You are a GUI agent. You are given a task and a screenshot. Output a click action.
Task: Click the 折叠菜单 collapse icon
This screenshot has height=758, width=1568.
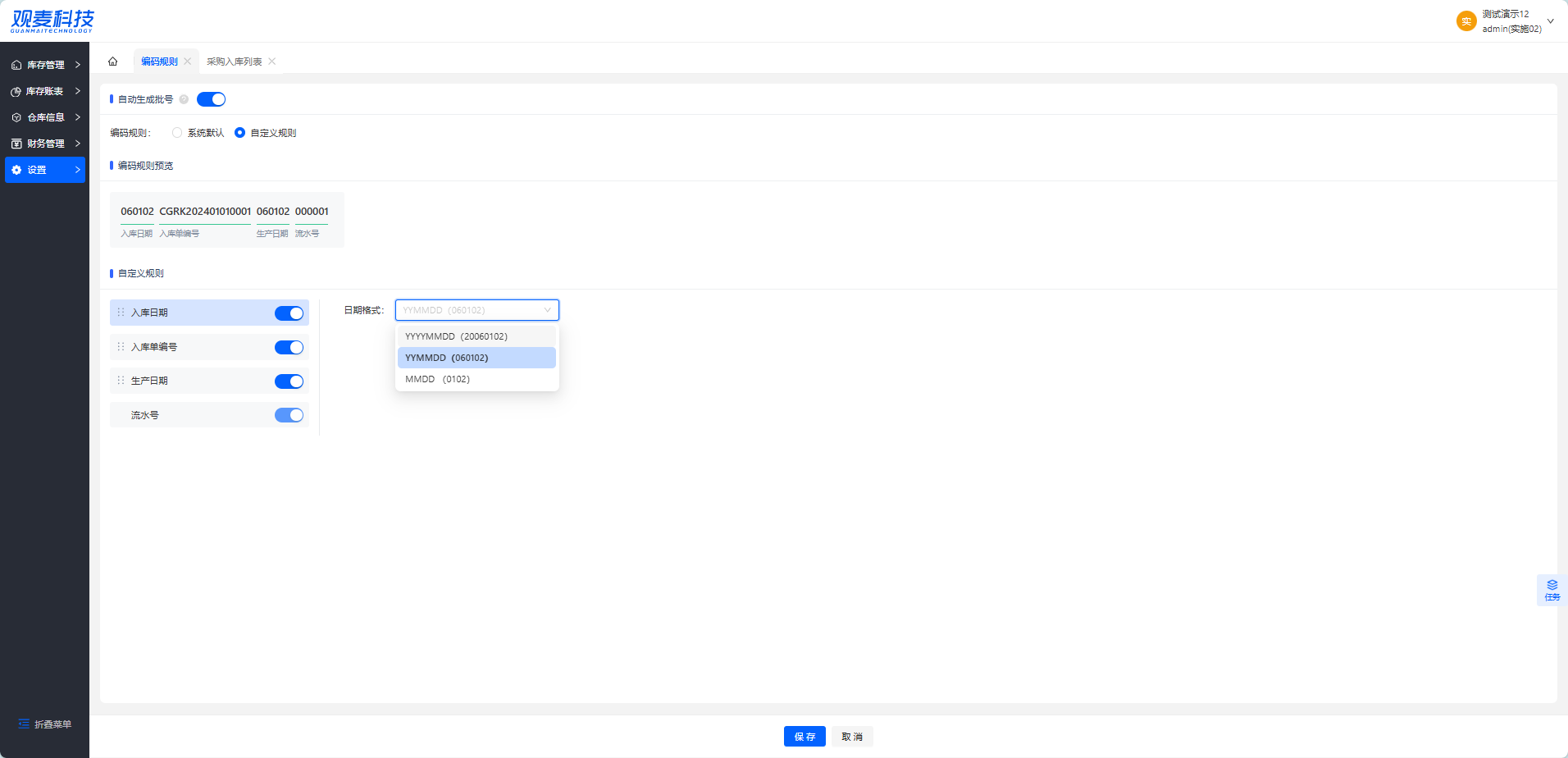24,724
